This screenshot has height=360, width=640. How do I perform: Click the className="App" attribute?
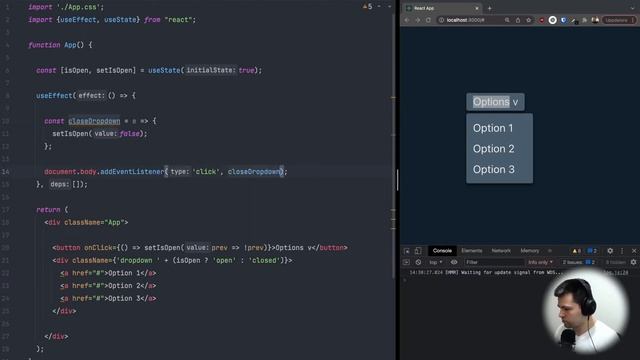point(94,222)
